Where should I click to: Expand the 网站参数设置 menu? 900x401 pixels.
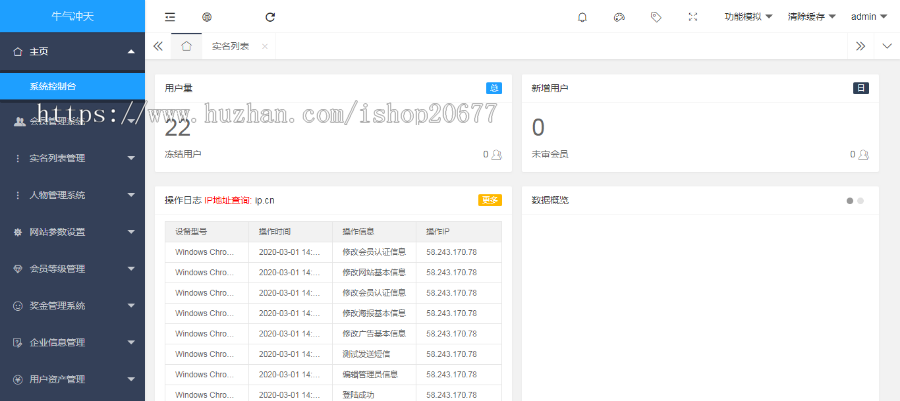pyautogui.click(x=72, y=232)
